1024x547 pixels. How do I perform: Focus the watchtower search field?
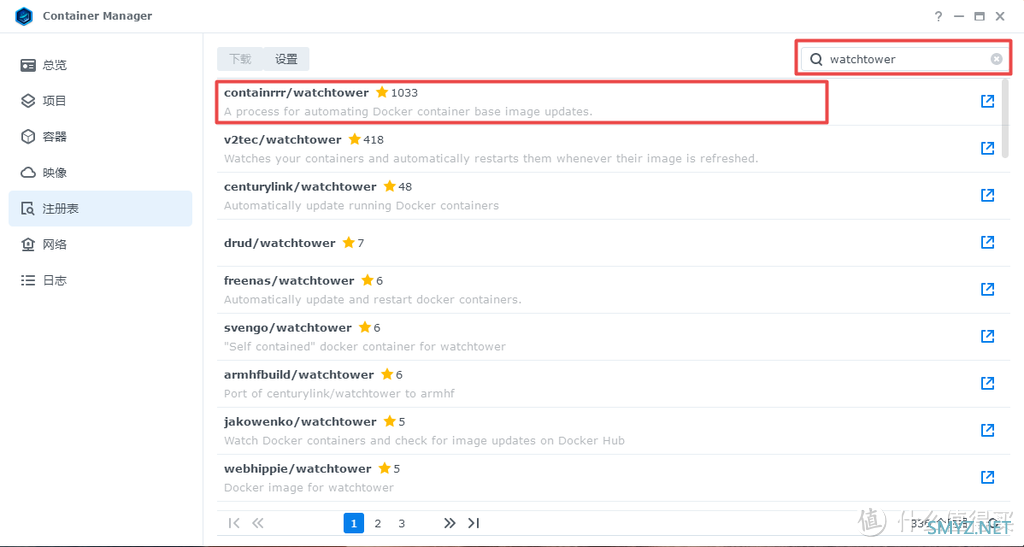click(x=904, y=59)
